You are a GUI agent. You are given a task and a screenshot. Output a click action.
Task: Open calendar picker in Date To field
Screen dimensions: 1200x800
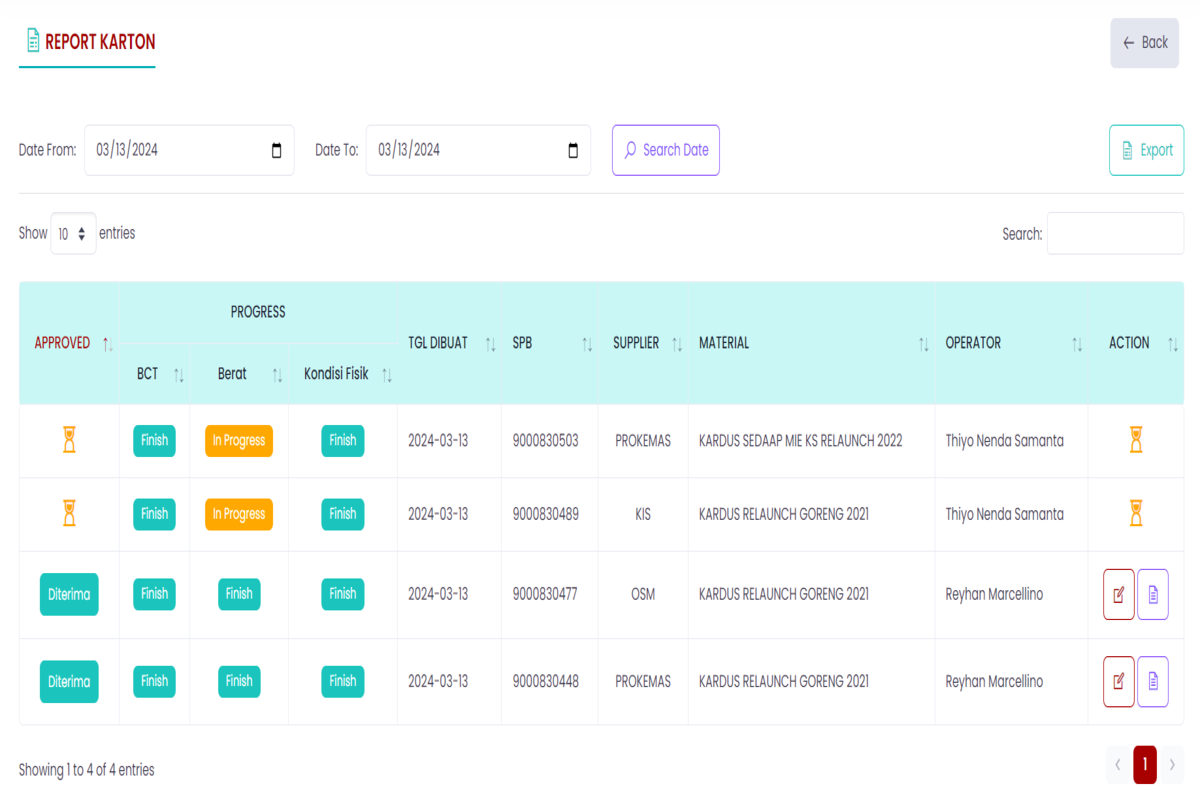573,151
